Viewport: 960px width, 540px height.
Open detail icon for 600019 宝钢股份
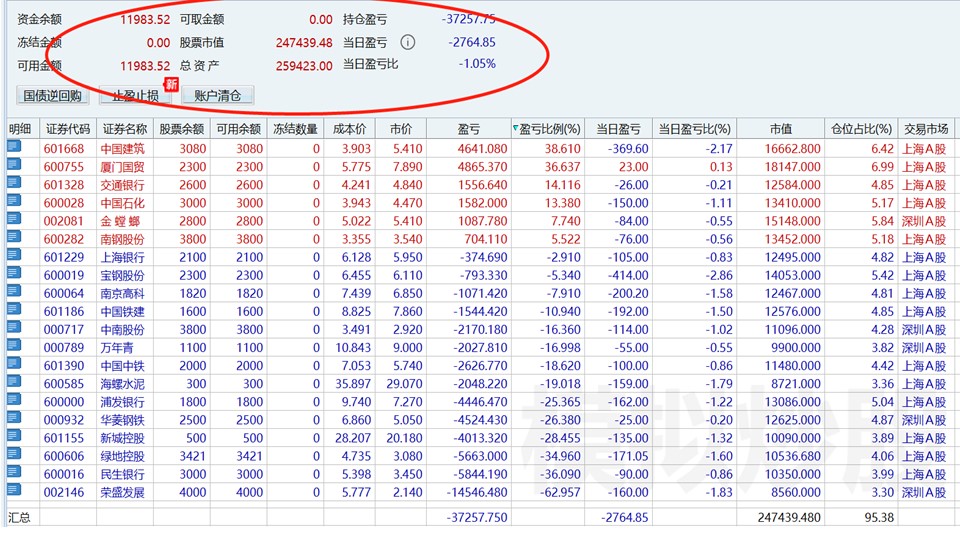pyautogui.click(x=14, y=274)
